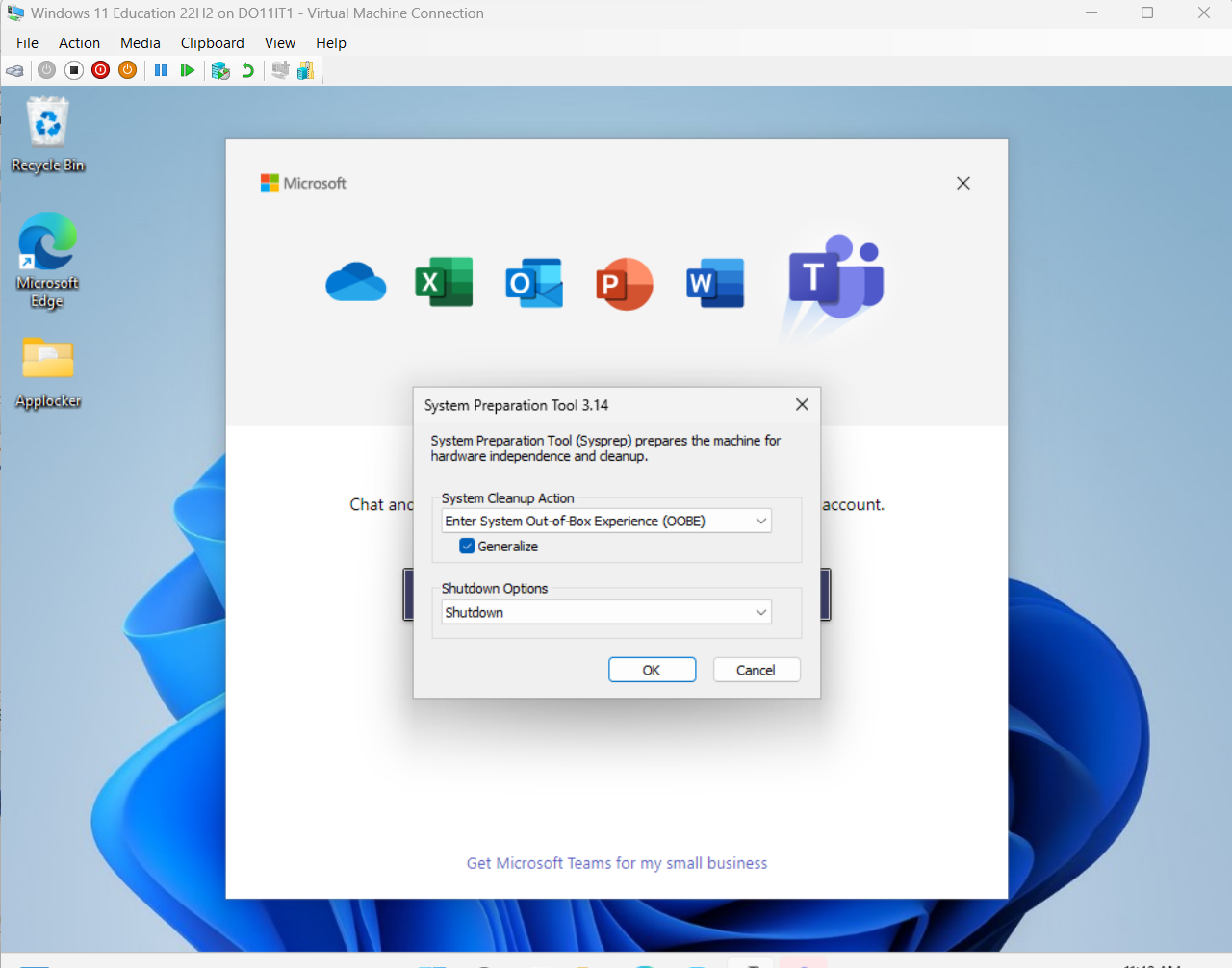Open the View menu

coord(280,43)
